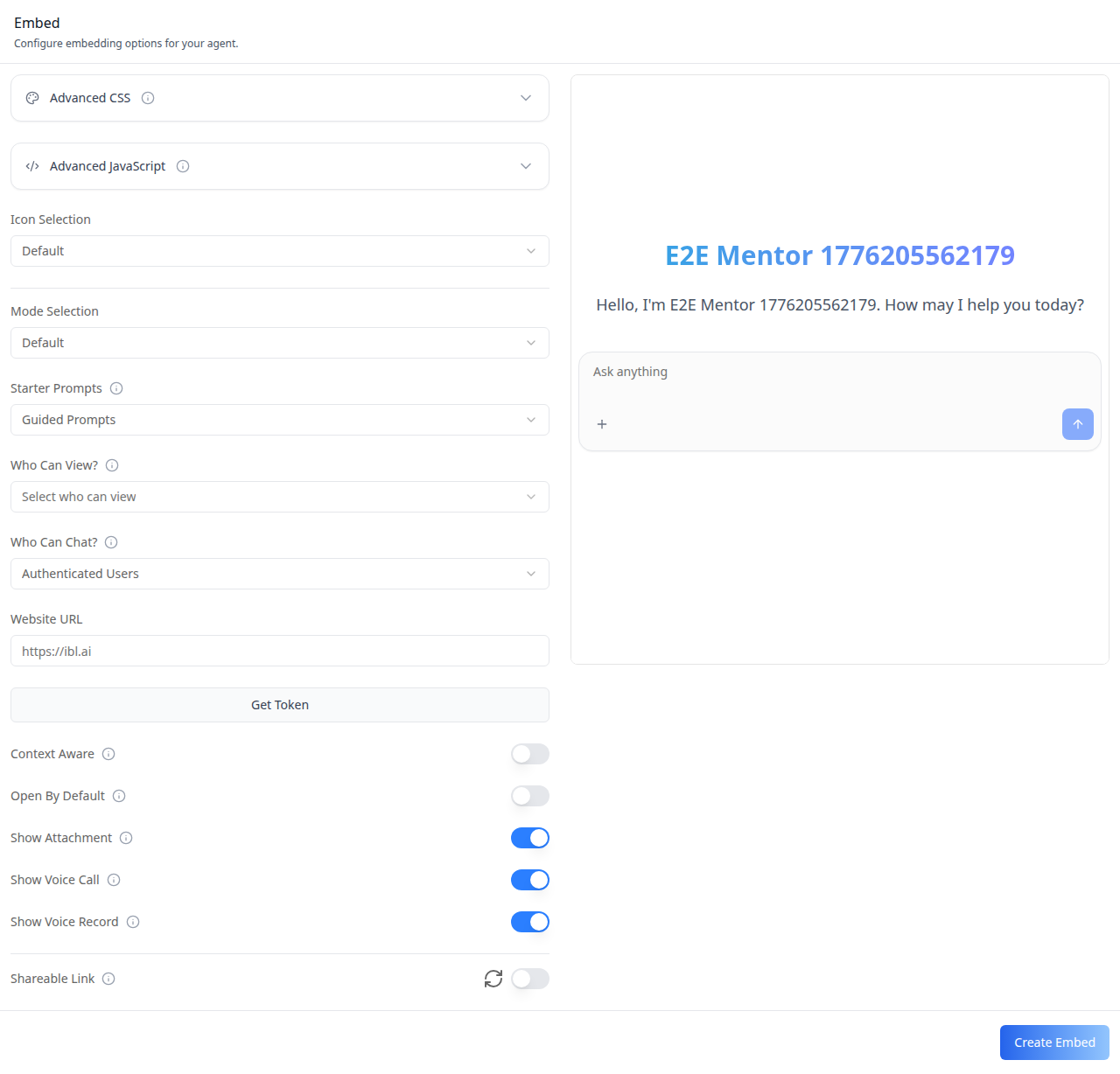
Task: Click the Show Voice Record label
Action: click(x=64, y=922)
